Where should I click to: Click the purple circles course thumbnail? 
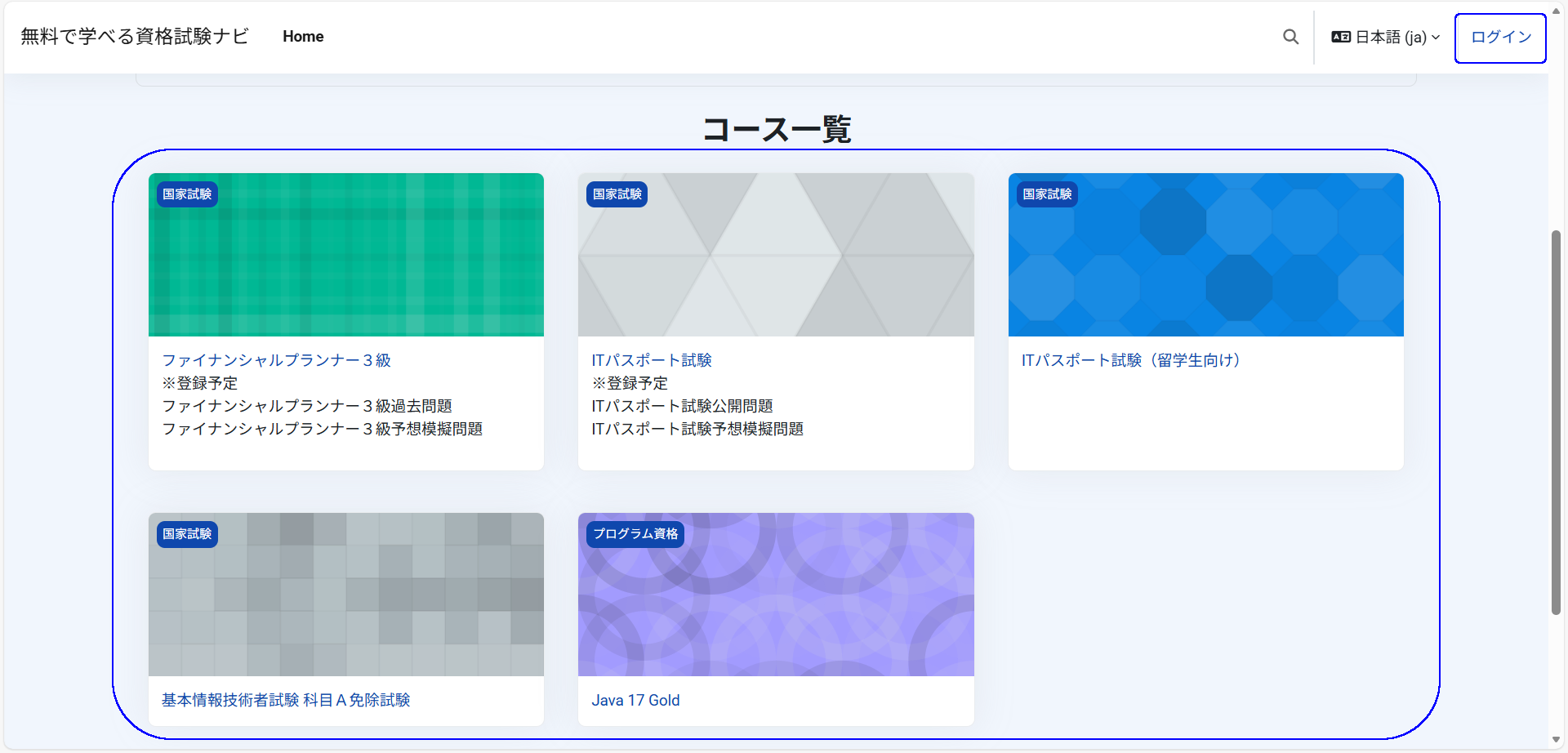click(x=776, y=604)
